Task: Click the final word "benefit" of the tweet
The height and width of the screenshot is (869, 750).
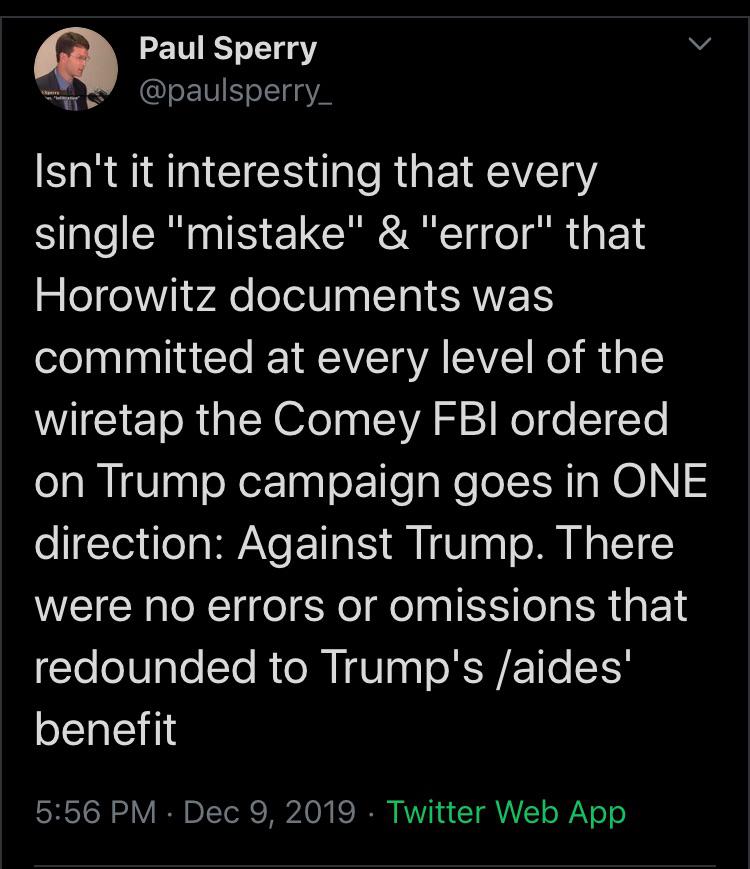Action: click(105, 729)
